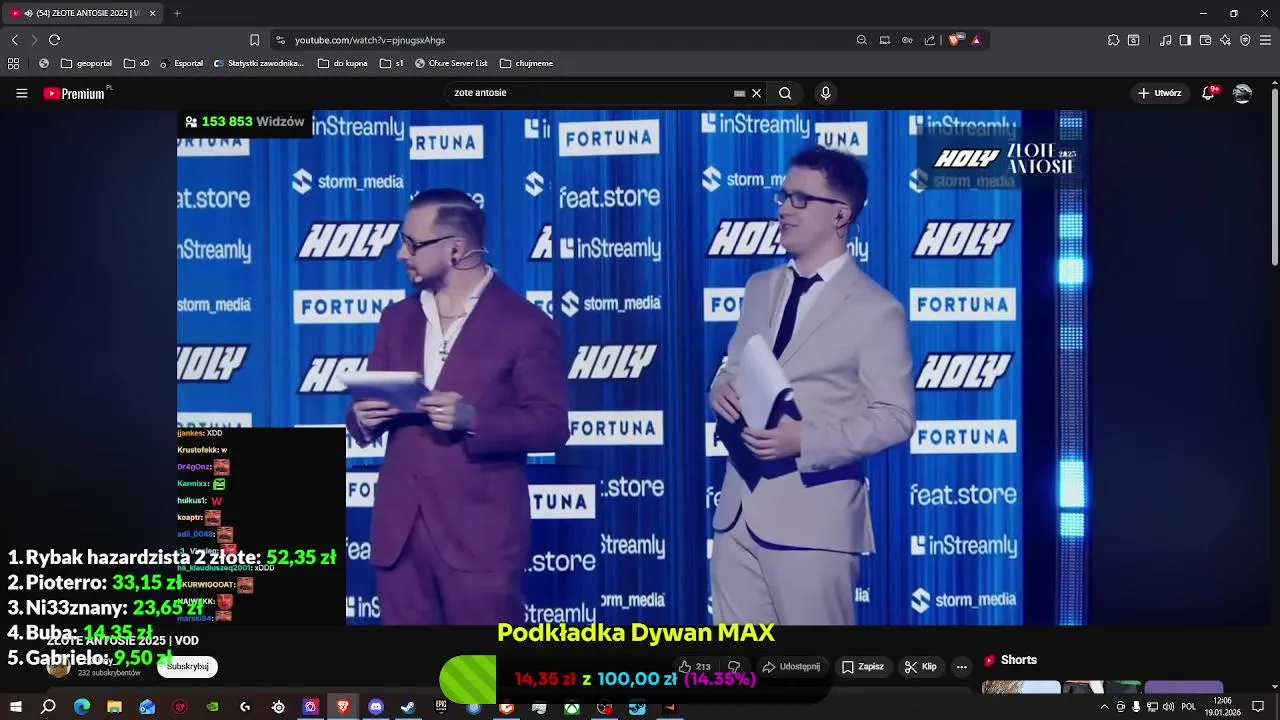Viewport: 1280px width, 720px height.
Task: Click the share icon in address bar
Action: [x=930, y=40]
